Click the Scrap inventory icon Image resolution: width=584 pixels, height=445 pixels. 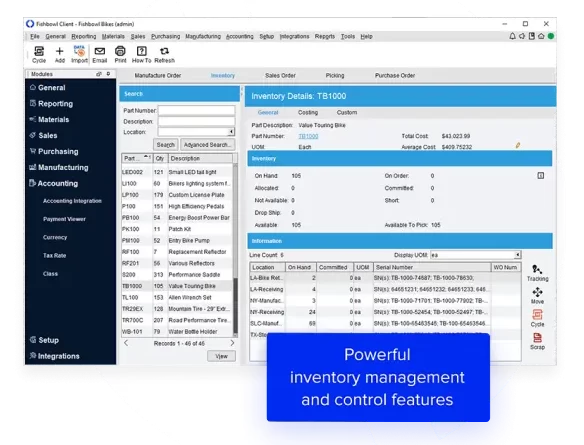pyautogui.click(x=537, y=341)
